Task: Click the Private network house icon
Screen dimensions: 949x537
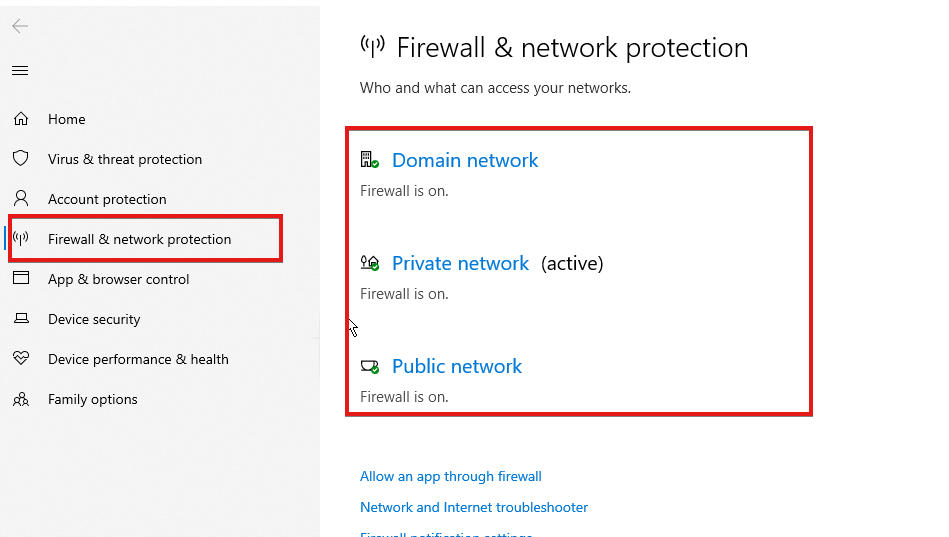Action: point(369,263)
